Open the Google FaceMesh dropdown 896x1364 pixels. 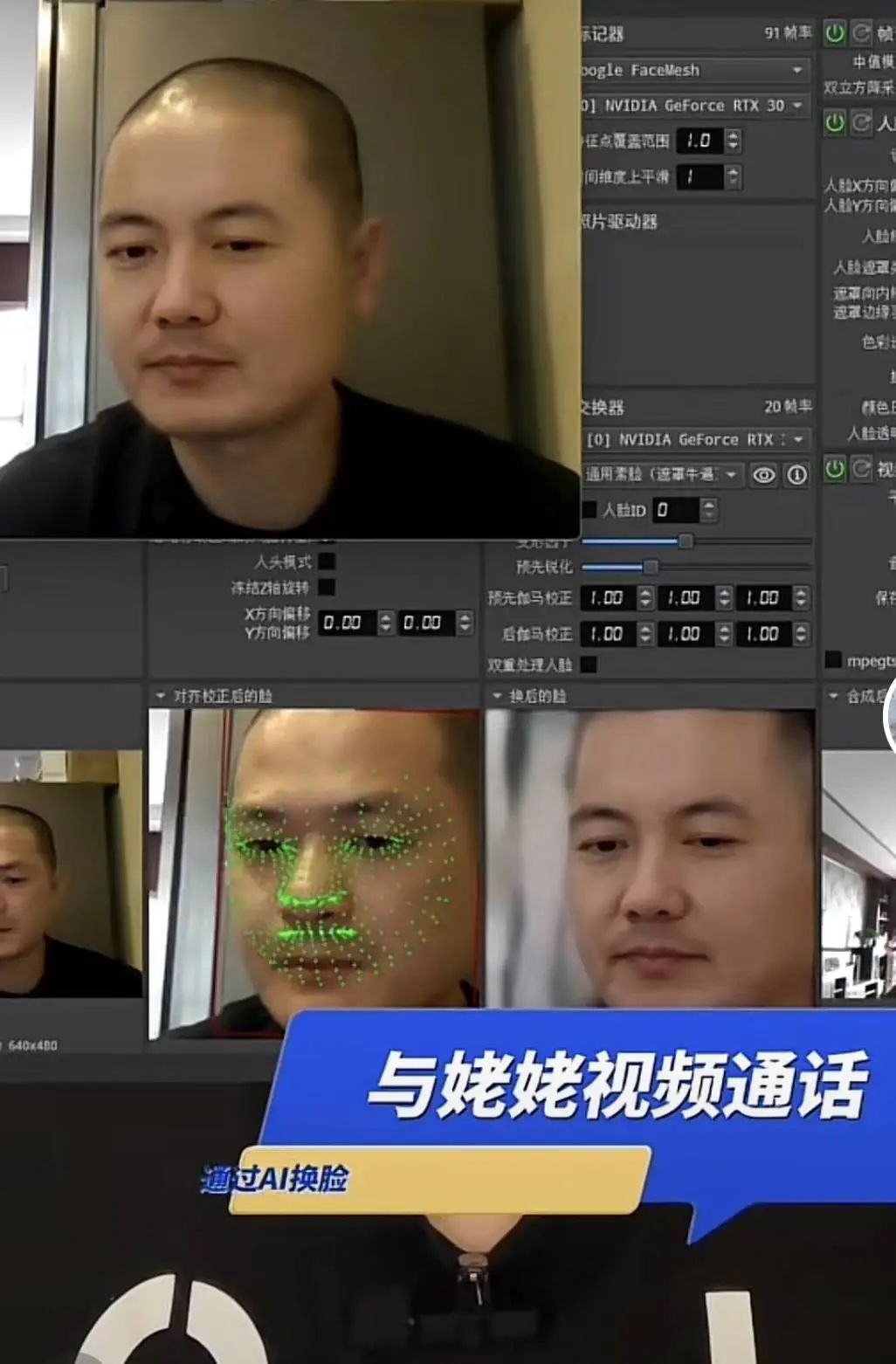[695, 70]
